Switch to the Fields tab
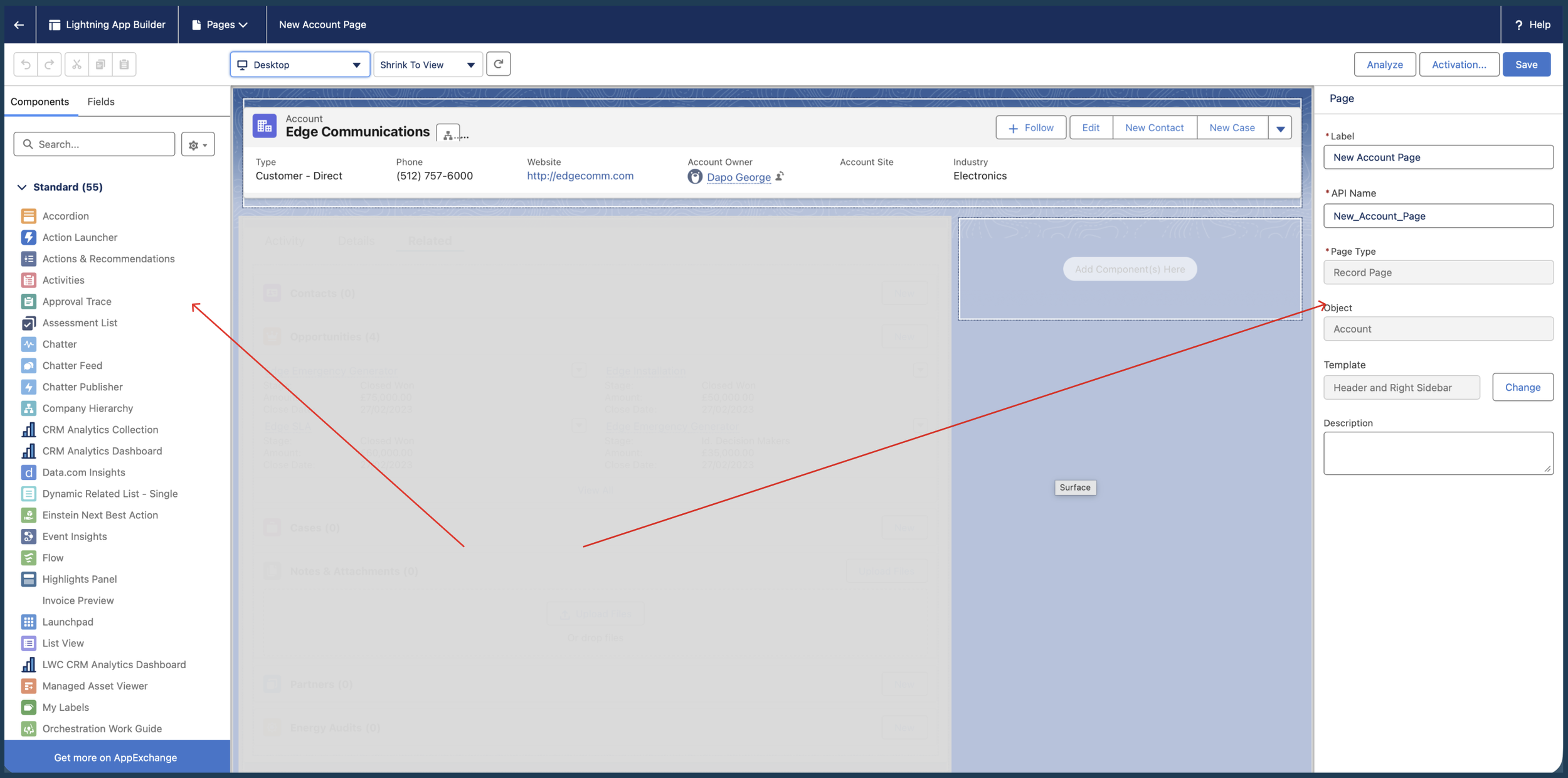Viewport: 1568px width, 778px height. [x=100, y=102]
